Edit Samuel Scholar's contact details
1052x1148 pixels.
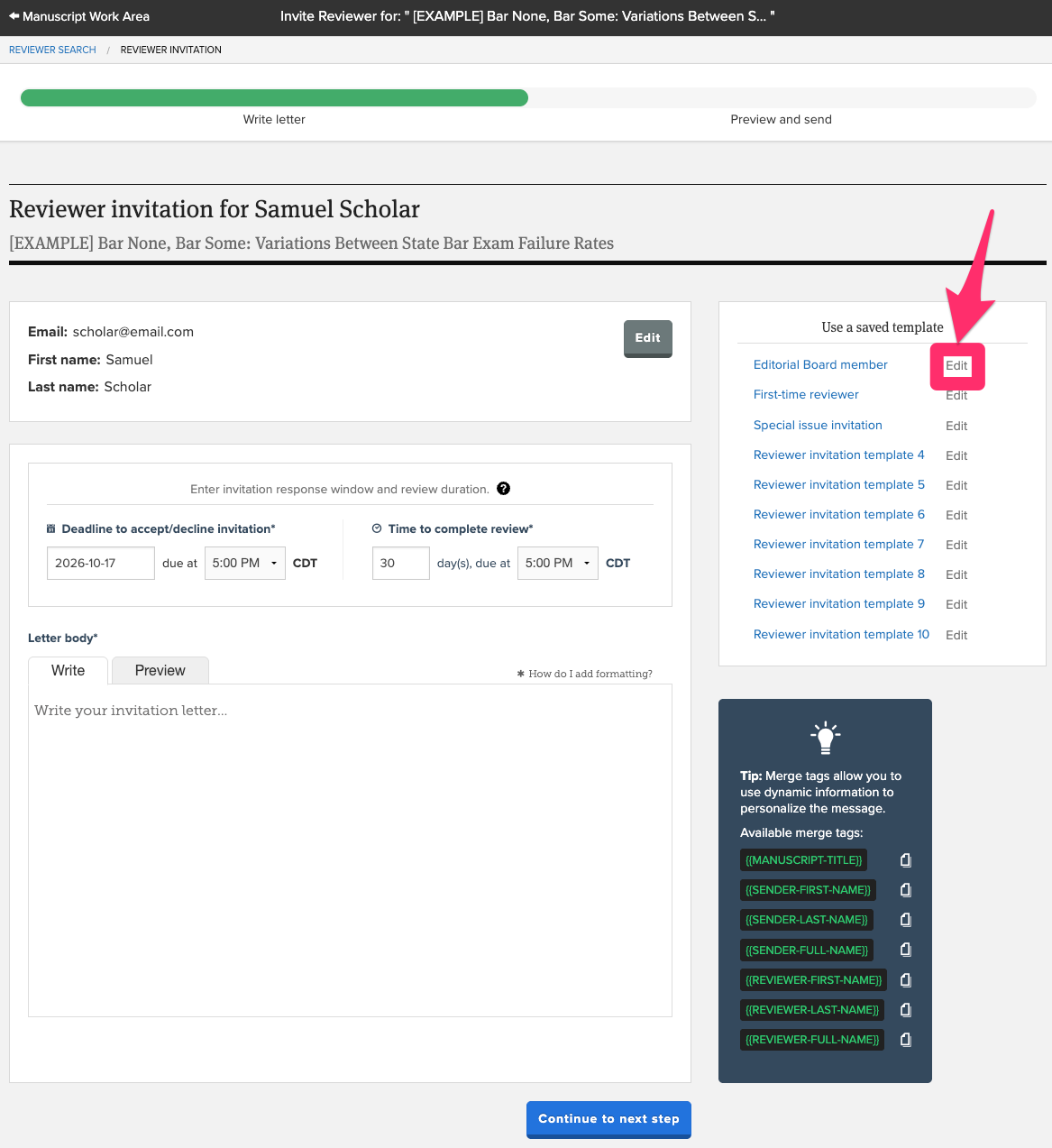pos(648,338)
